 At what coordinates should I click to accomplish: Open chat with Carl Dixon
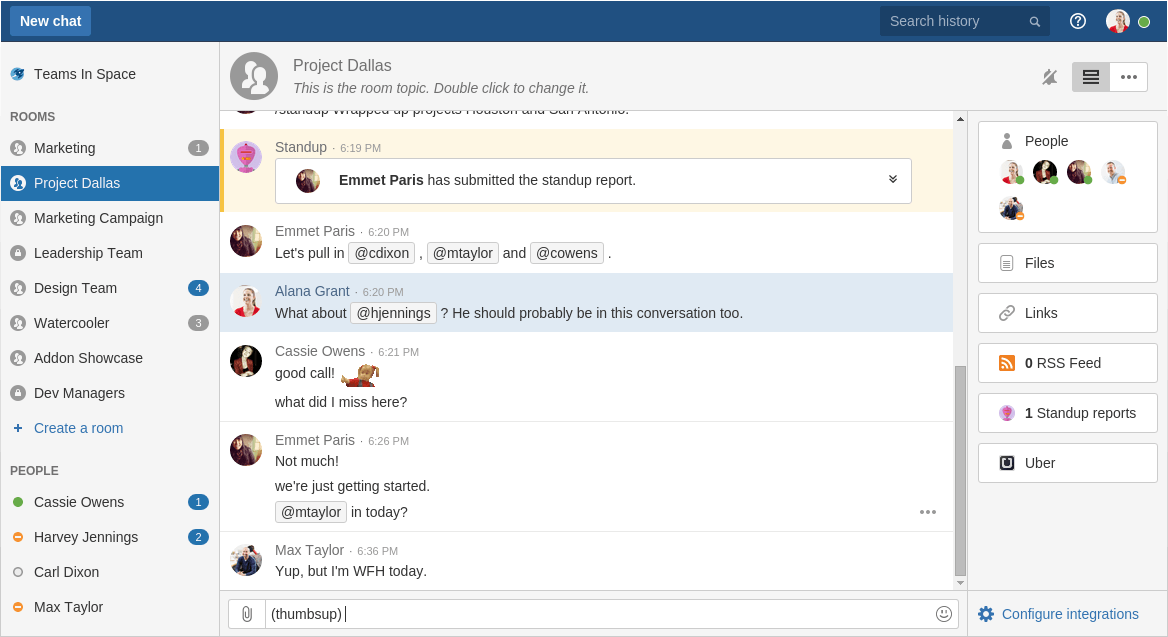coord(110,572)
